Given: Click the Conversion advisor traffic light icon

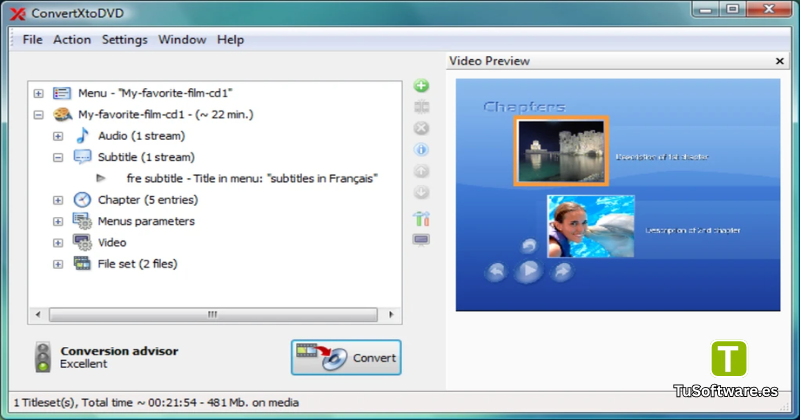Looking at the screenshot, I should (x=43, y=357).
